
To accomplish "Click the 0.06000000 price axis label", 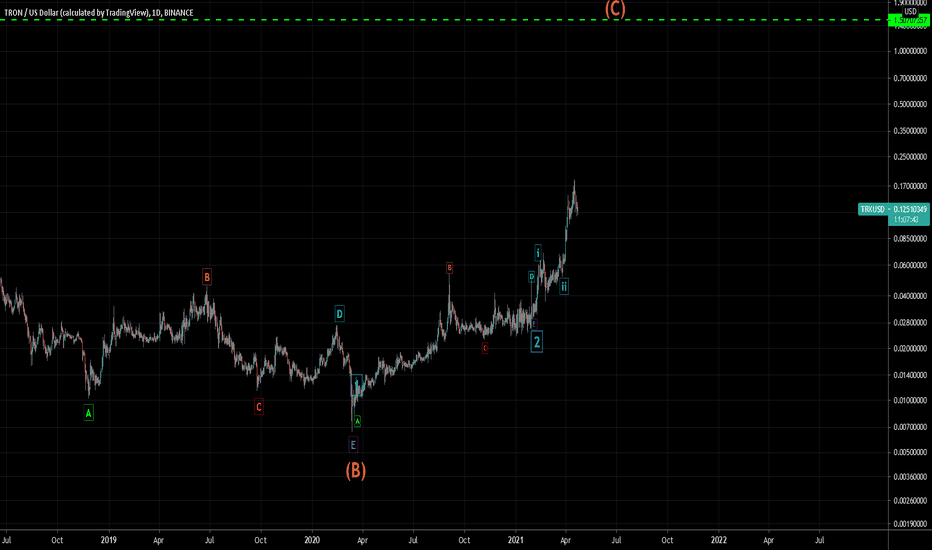I will [910, 265].
